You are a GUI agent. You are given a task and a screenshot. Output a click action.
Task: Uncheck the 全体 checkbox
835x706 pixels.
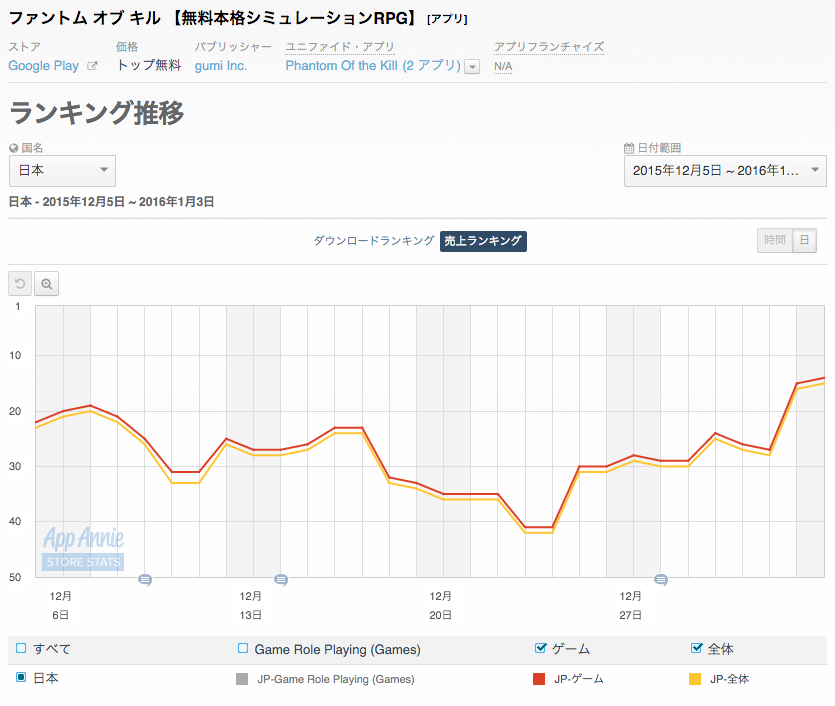[x=696, y=648]
